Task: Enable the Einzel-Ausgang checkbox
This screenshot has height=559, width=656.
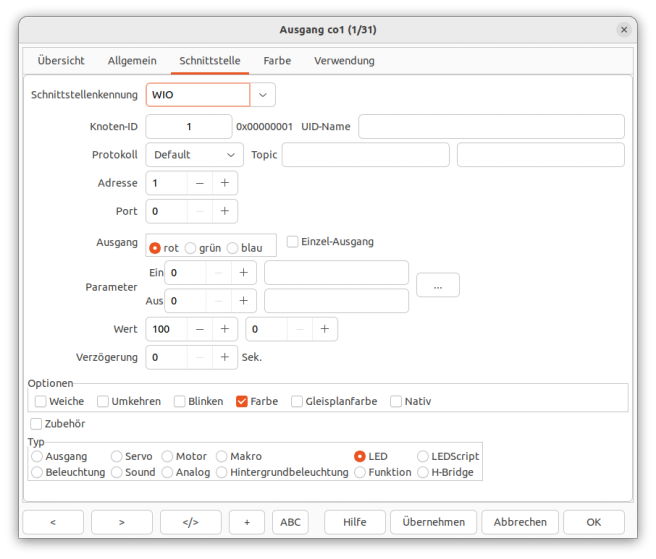Action: click(x=293, y=241)
